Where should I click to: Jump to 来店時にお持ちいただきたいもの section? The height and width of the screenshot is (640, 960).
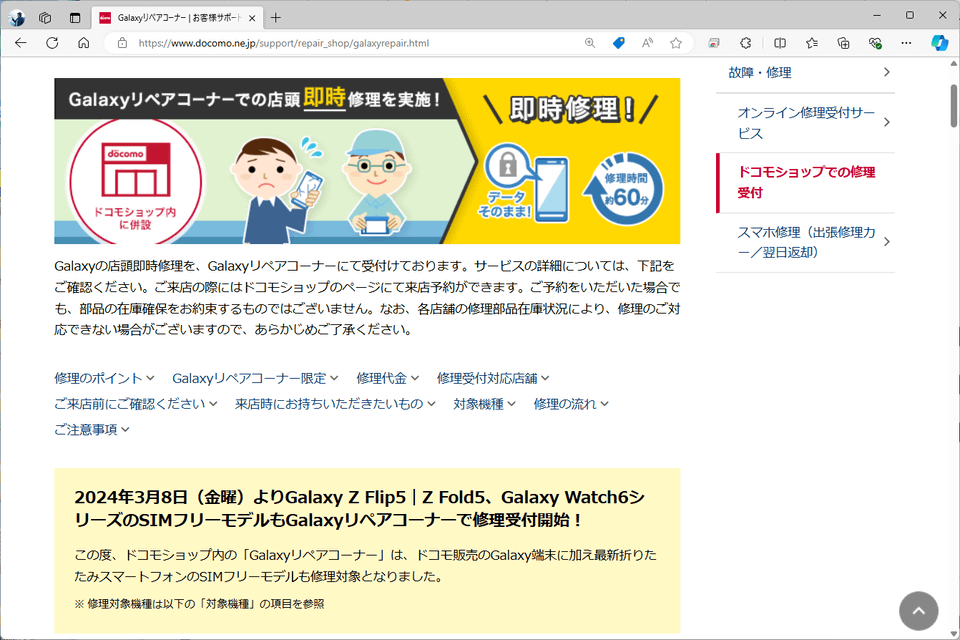click(335, 404)
